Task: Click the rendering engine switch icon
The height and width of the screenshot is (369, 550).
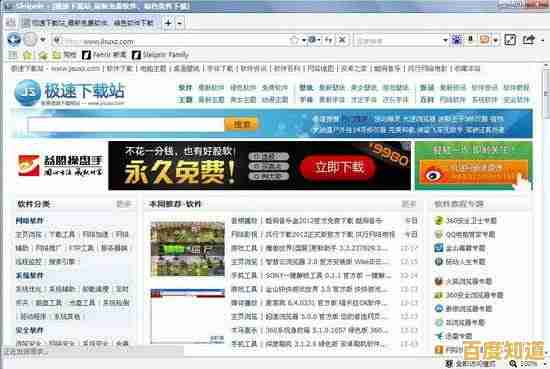Action: (x=312, y=40)
